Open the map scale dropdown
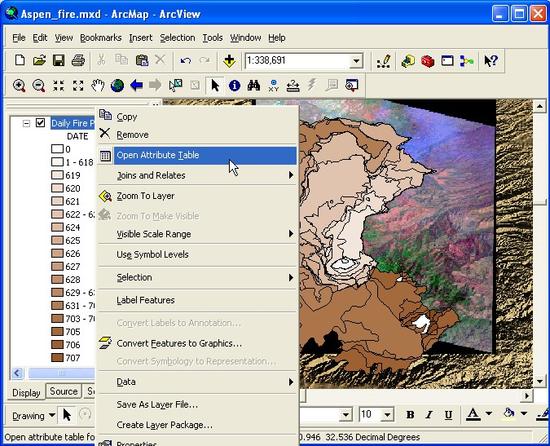Image resolution: width=550 pixels, height=446 pixels. (356, 61)
